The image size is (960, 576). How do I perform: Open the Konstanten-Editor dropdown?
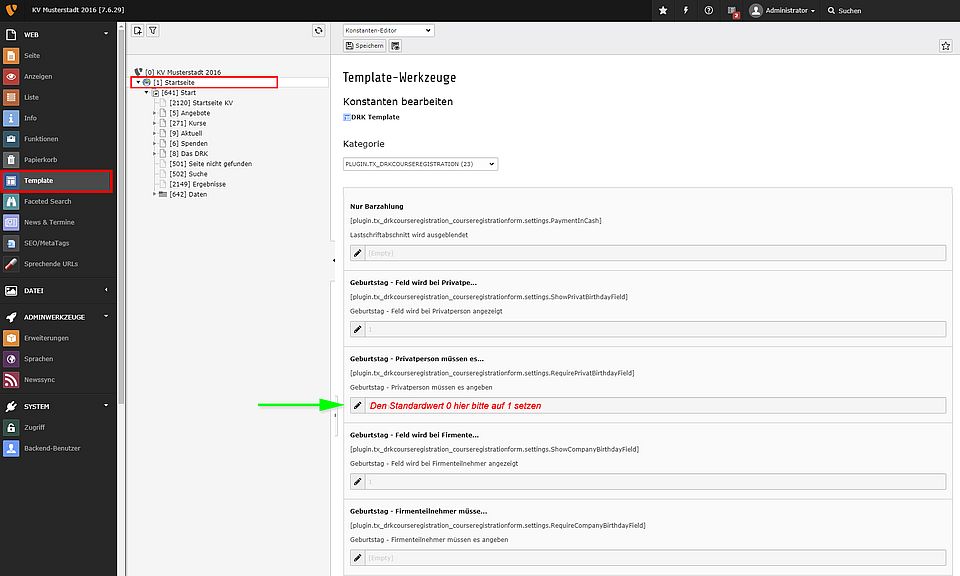pyautogui.click(x=388, y=30)
